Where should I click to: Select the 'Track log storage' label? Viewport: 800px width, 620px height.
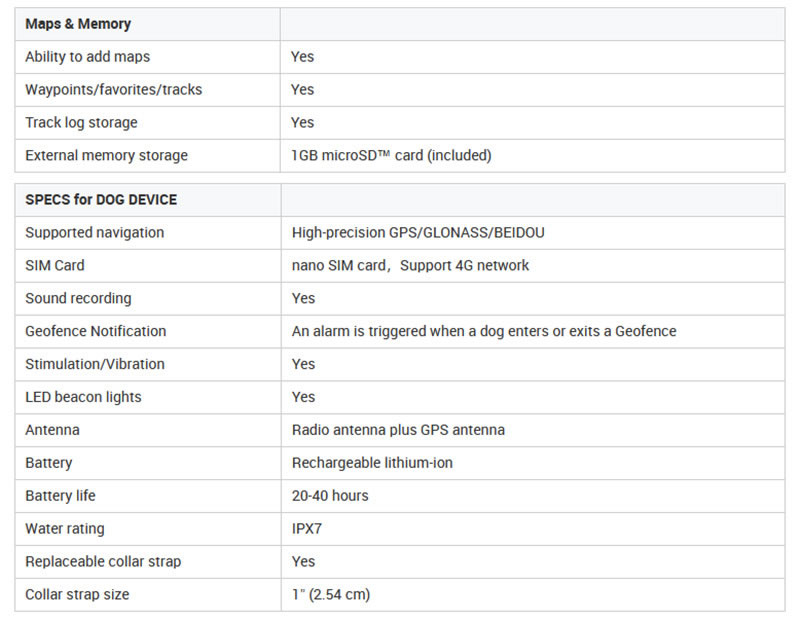click(x=82, y=122)
